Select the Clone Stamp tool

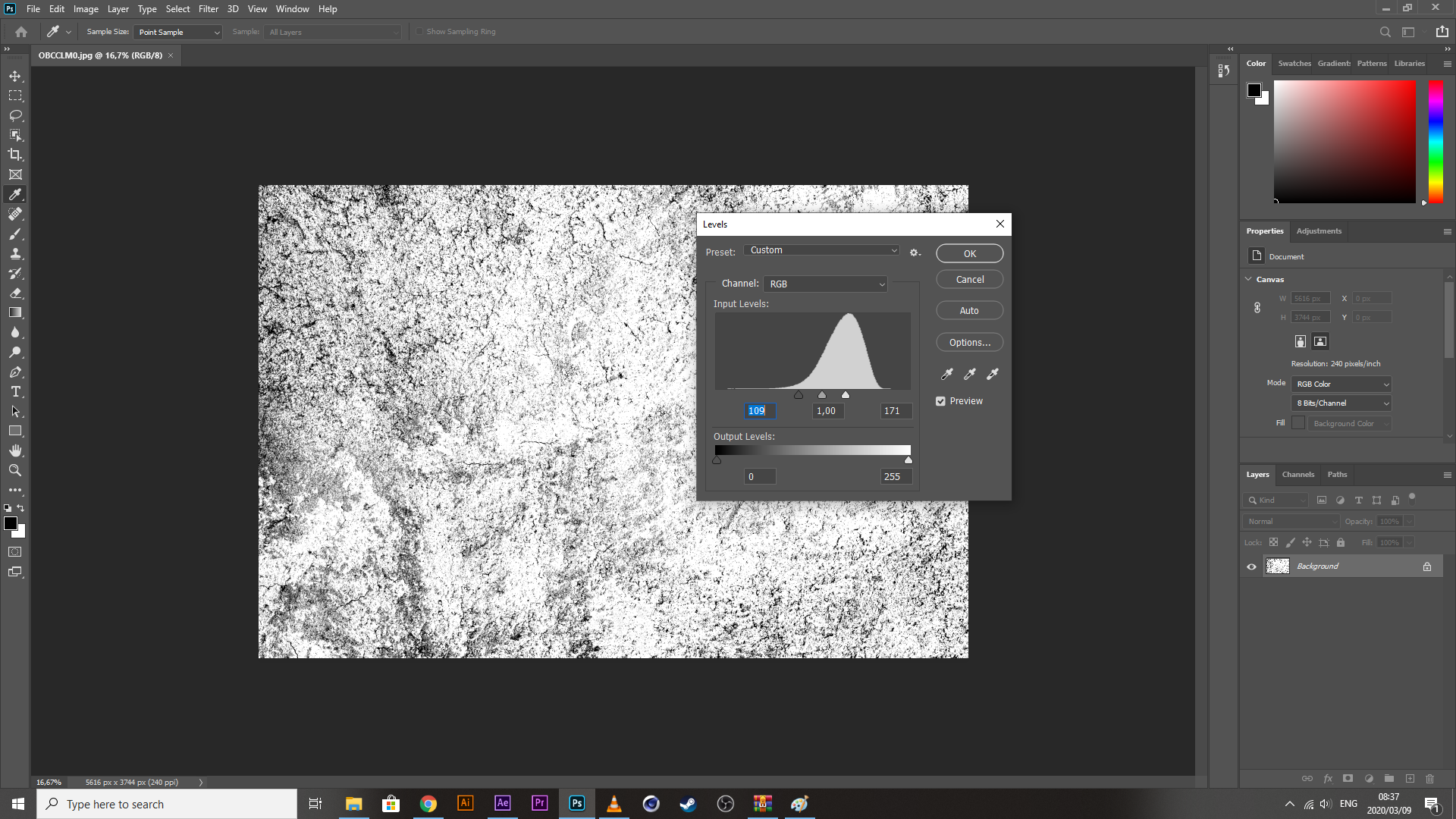tap(15, 253)
